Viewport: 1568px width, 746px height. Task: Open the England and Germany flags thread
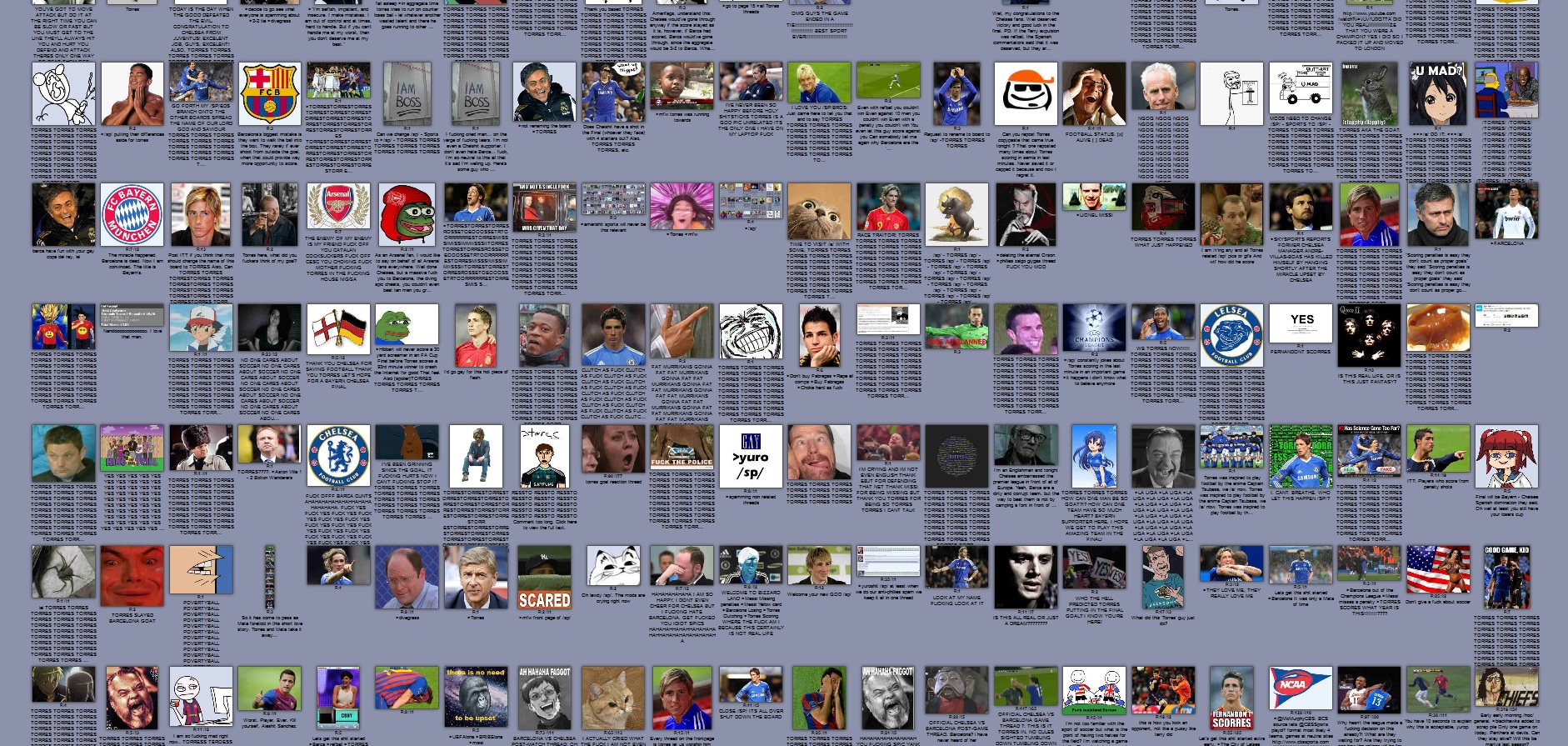point(338,328)
